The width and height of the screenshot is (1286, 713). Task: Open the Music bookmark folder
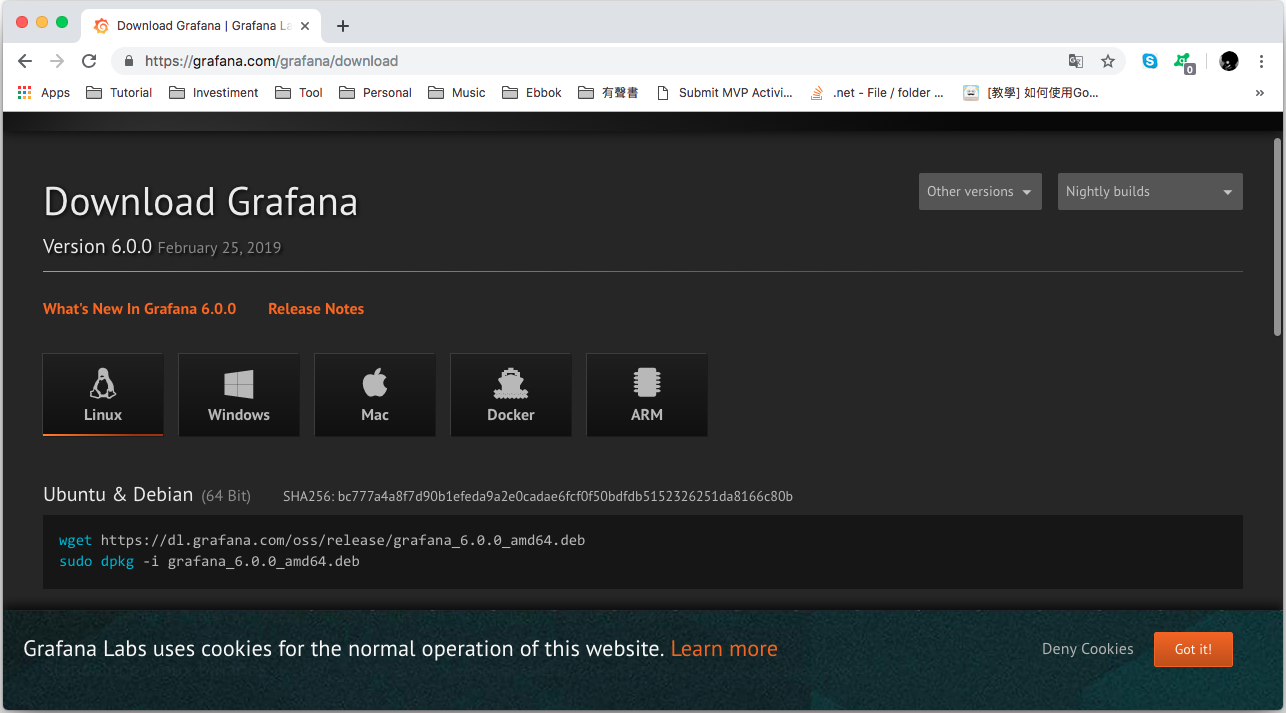coord(457,93)
